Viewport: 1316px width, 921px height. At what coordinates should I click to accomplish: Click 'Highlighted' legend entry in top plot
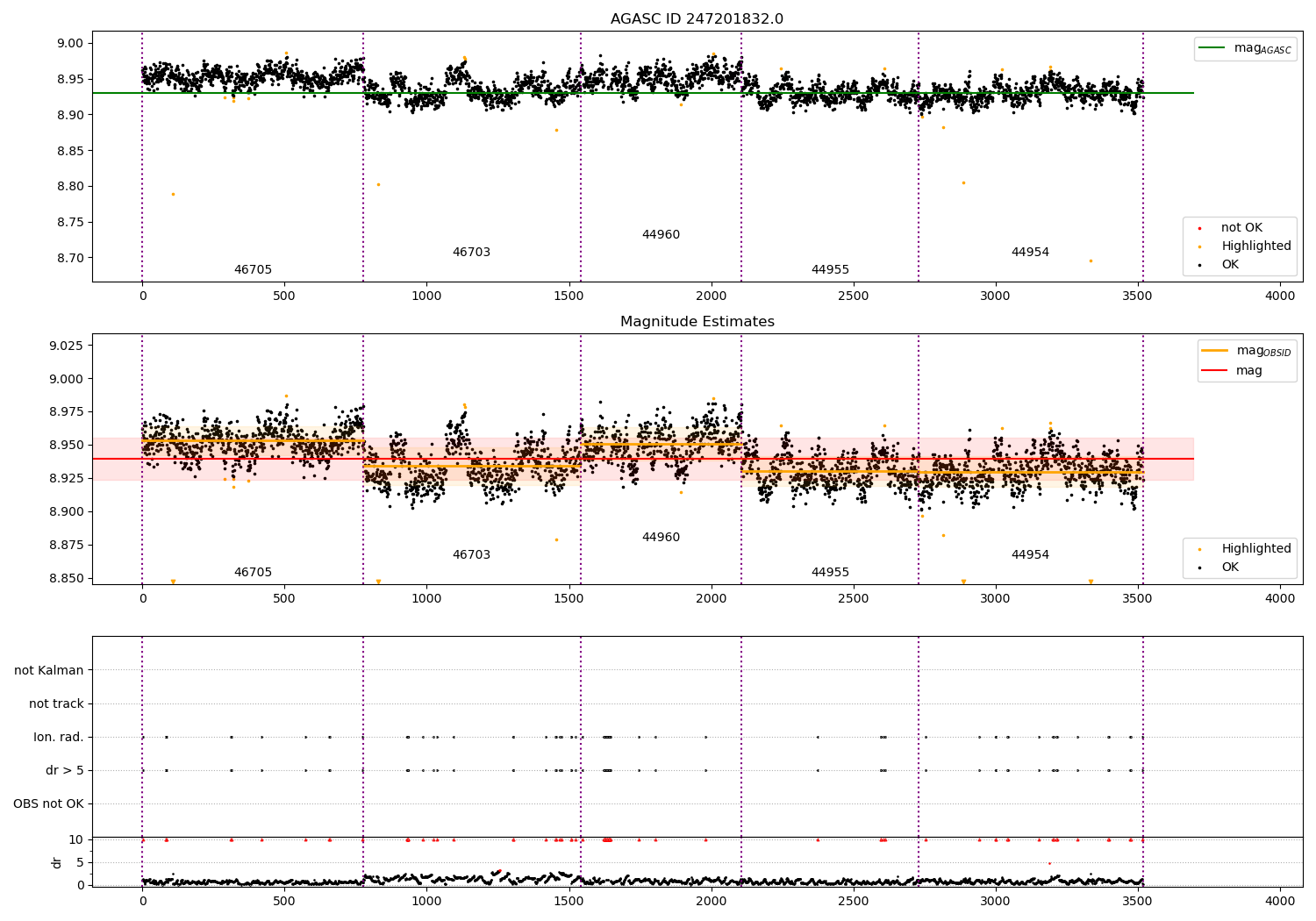pos(1245,246)
